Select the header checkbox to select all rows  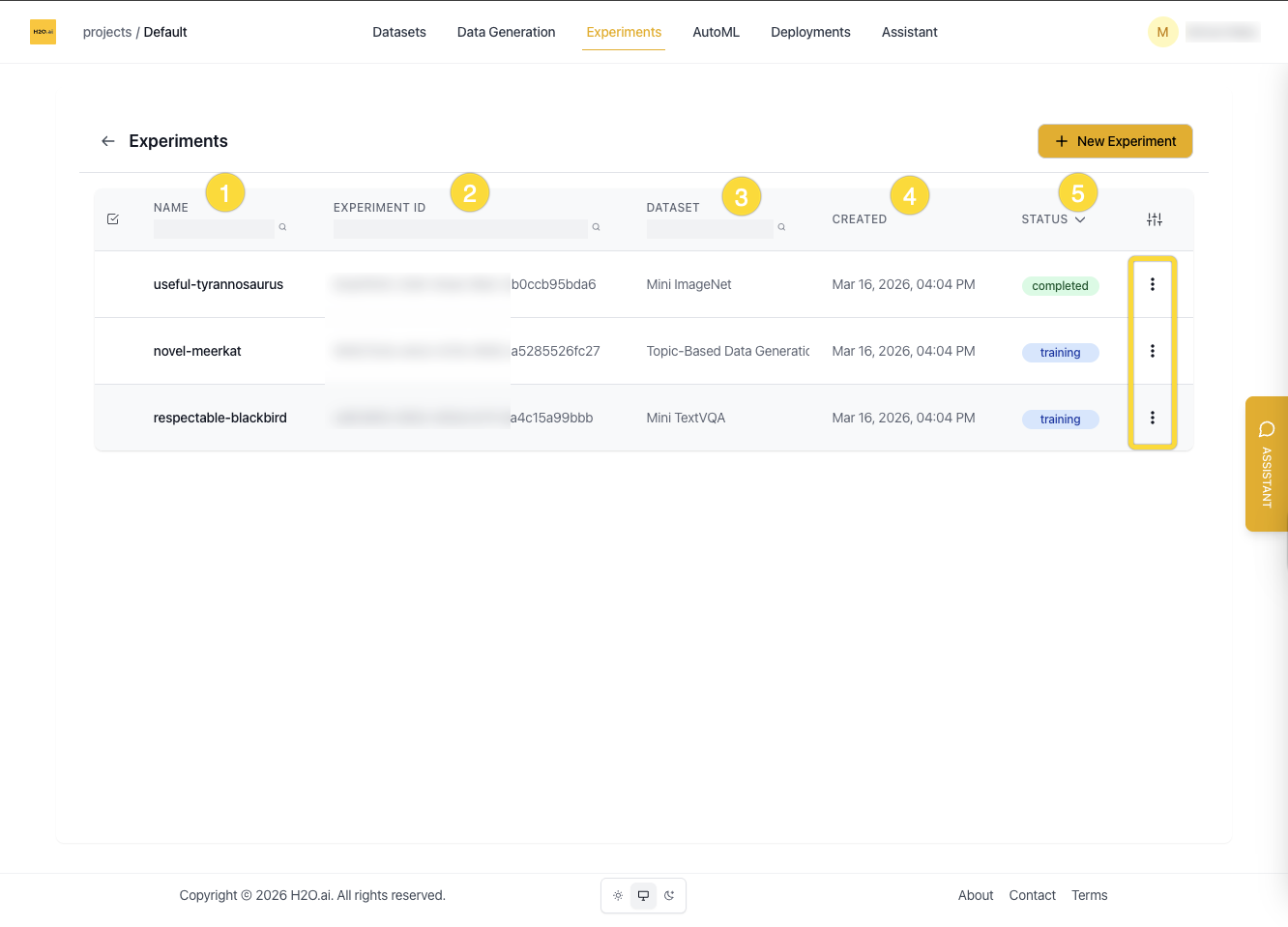(x=113, y=219)
